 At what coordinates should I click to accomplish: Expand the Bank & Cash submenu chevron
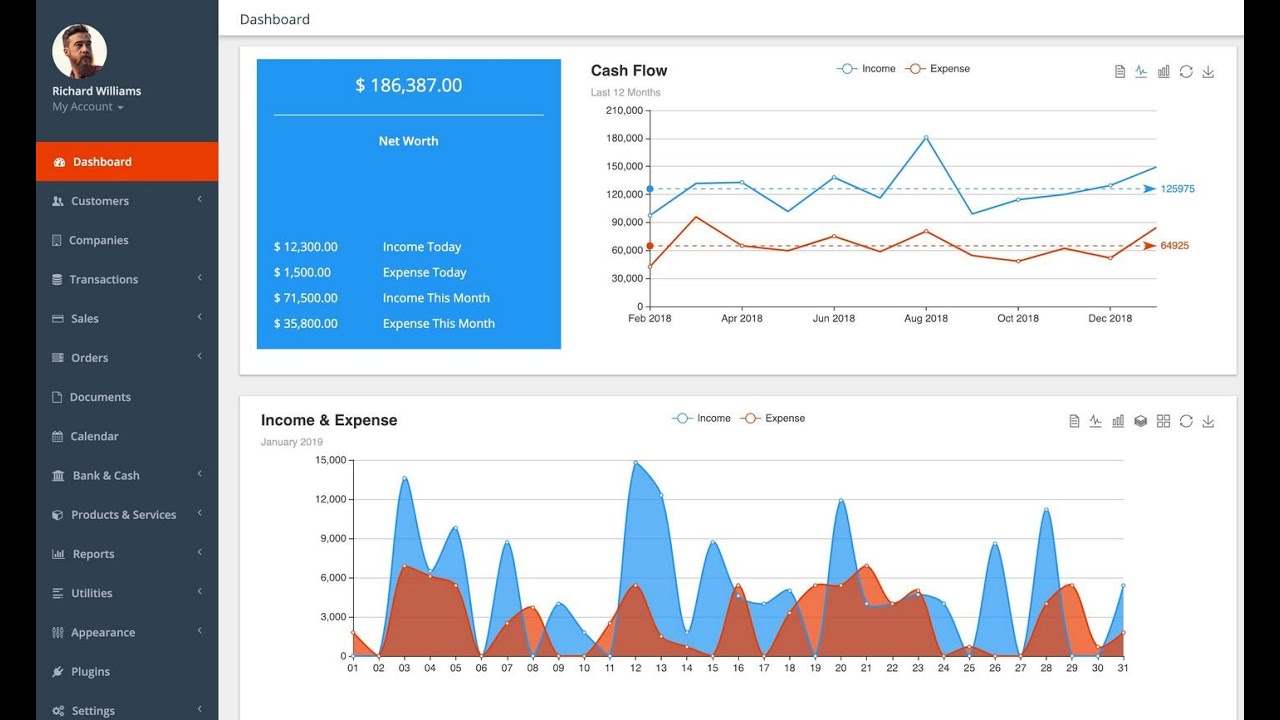click(x=200, y=474)
